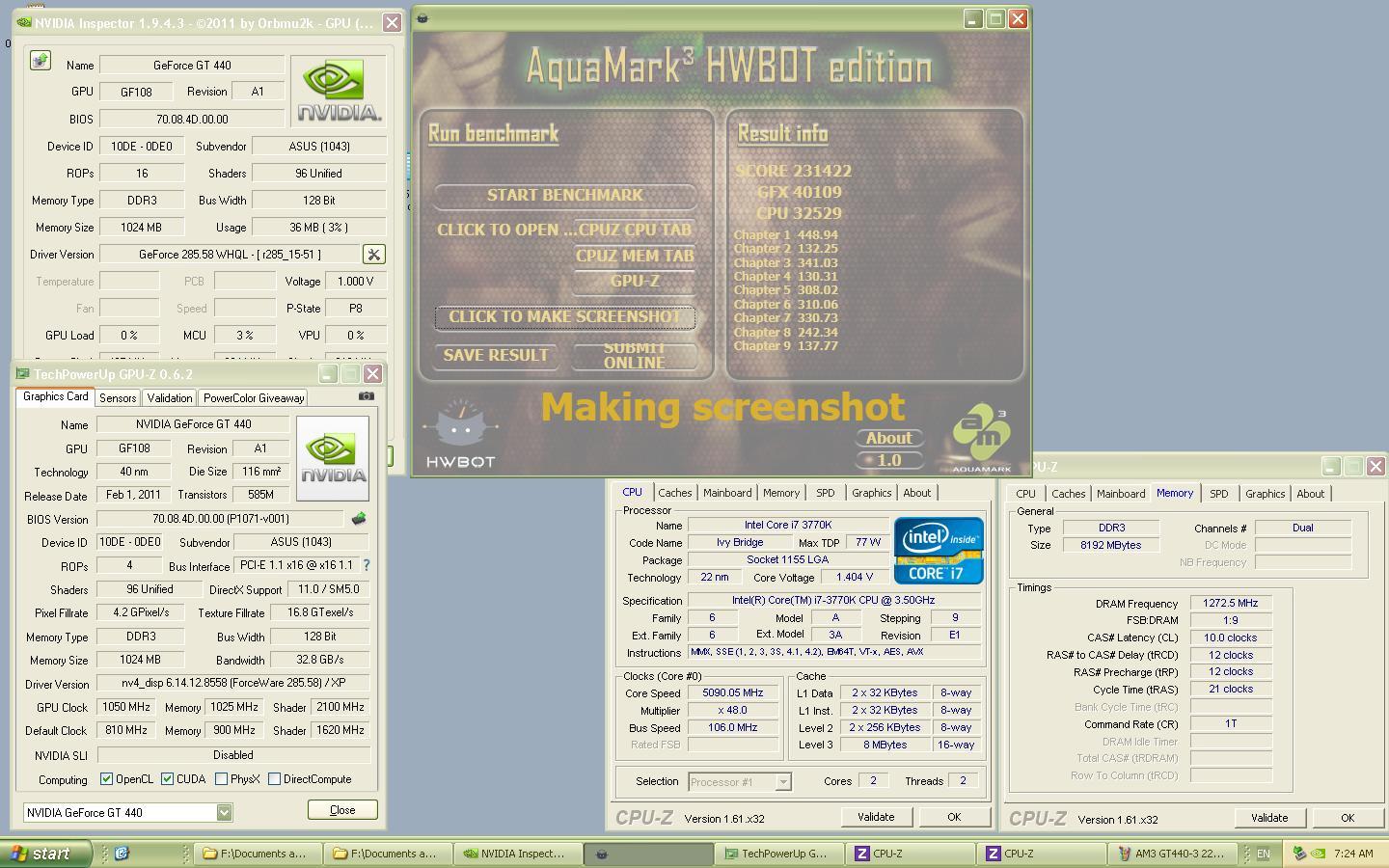The height and width of the screenshot is (868, 1389).
Task: Click the Core Voltage 1.404 V value
Action: coord(856,577)
